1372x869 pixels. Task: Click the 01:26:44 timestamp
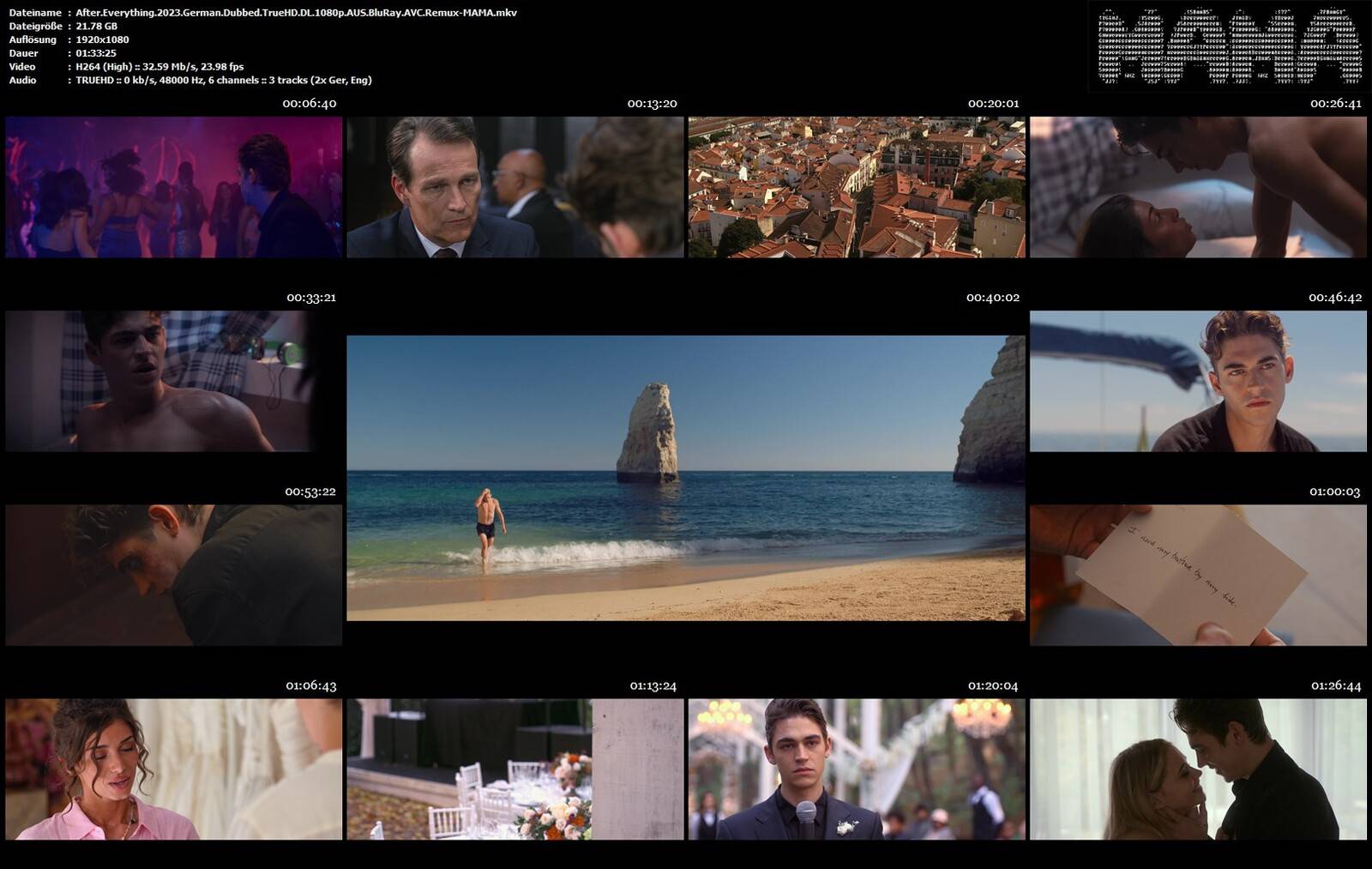coord(1336,686)
